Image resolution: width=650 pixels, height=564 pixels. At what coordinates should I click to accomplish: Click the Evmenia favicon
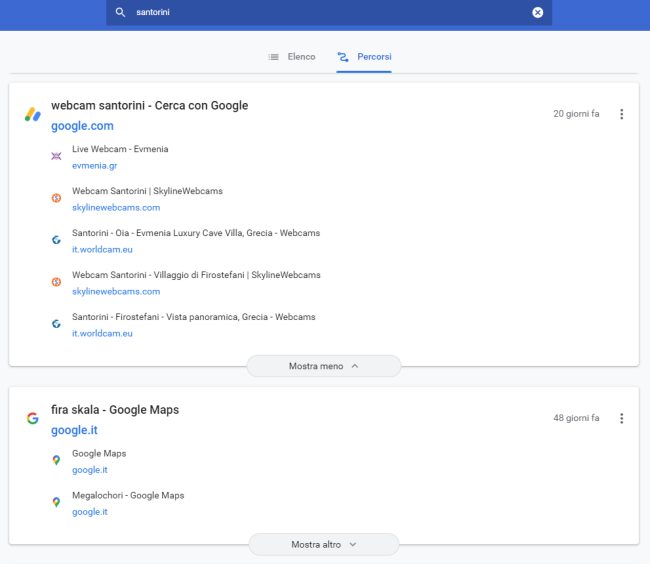pyautogui.click(x=56, y=156)
